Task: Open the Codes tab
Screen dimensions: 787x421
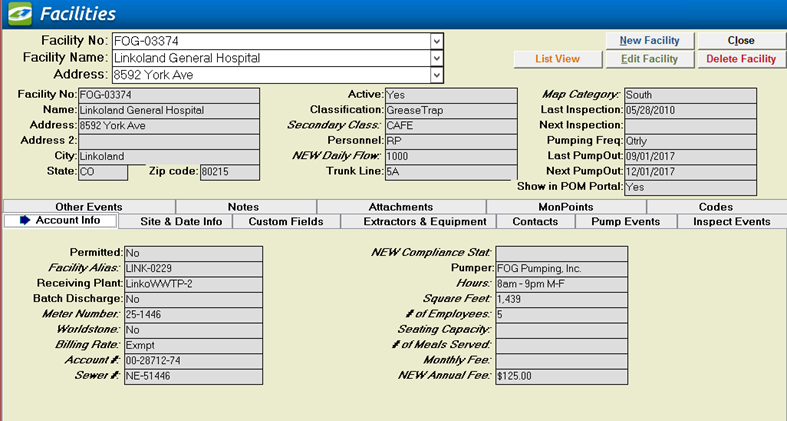Action: coord(716,207)
